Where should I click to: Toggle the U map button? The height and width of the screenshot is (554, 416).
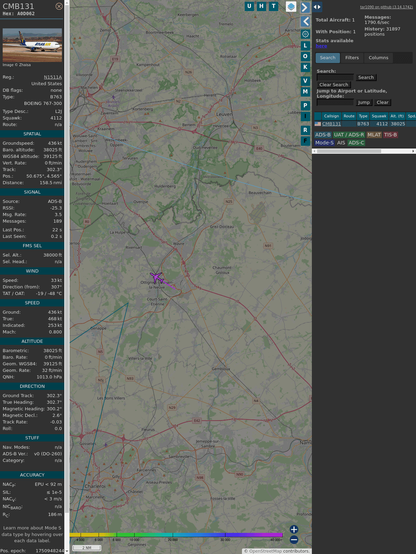(x=250, y=6)
